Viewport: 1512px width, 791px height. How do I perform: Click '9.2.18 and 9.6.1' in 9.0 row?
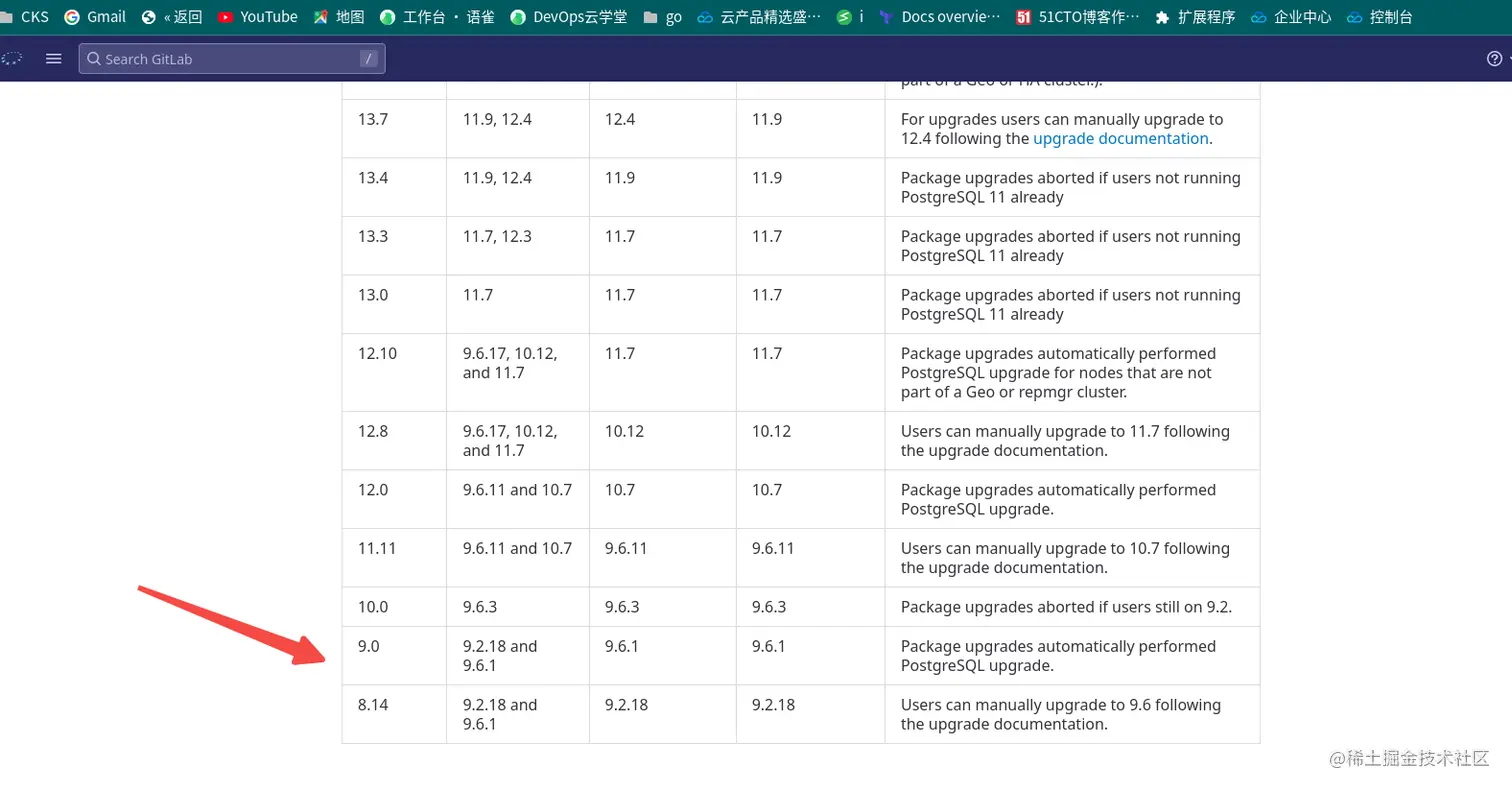click(500, 656)
